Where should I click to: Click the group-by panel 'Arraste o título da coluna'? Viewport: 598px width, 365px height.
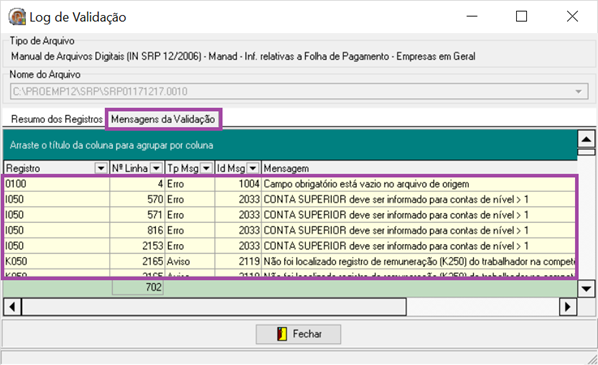[x=290, y=145]
